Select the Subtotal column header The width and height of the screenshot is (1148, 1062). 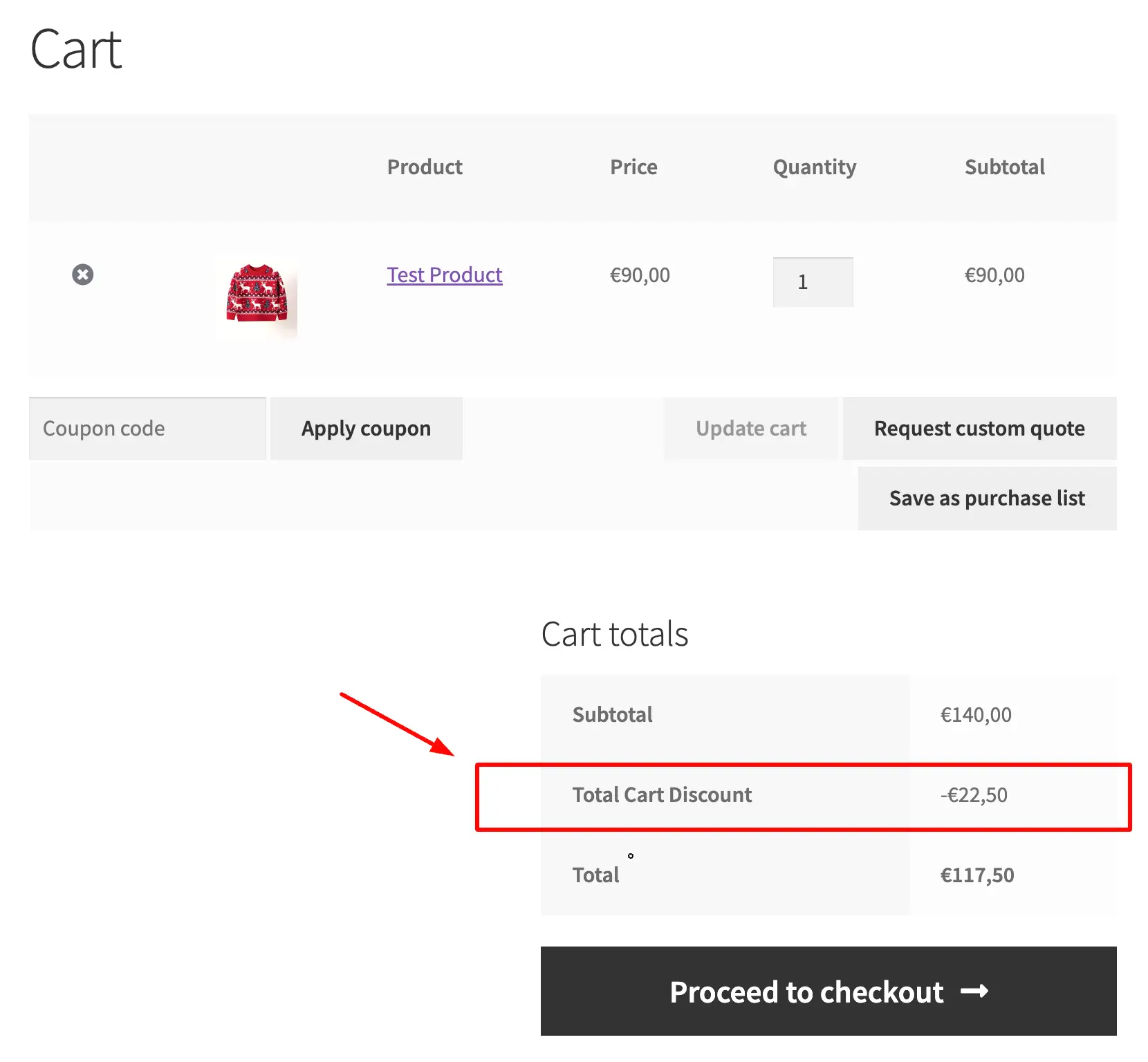pos(1005,167)
